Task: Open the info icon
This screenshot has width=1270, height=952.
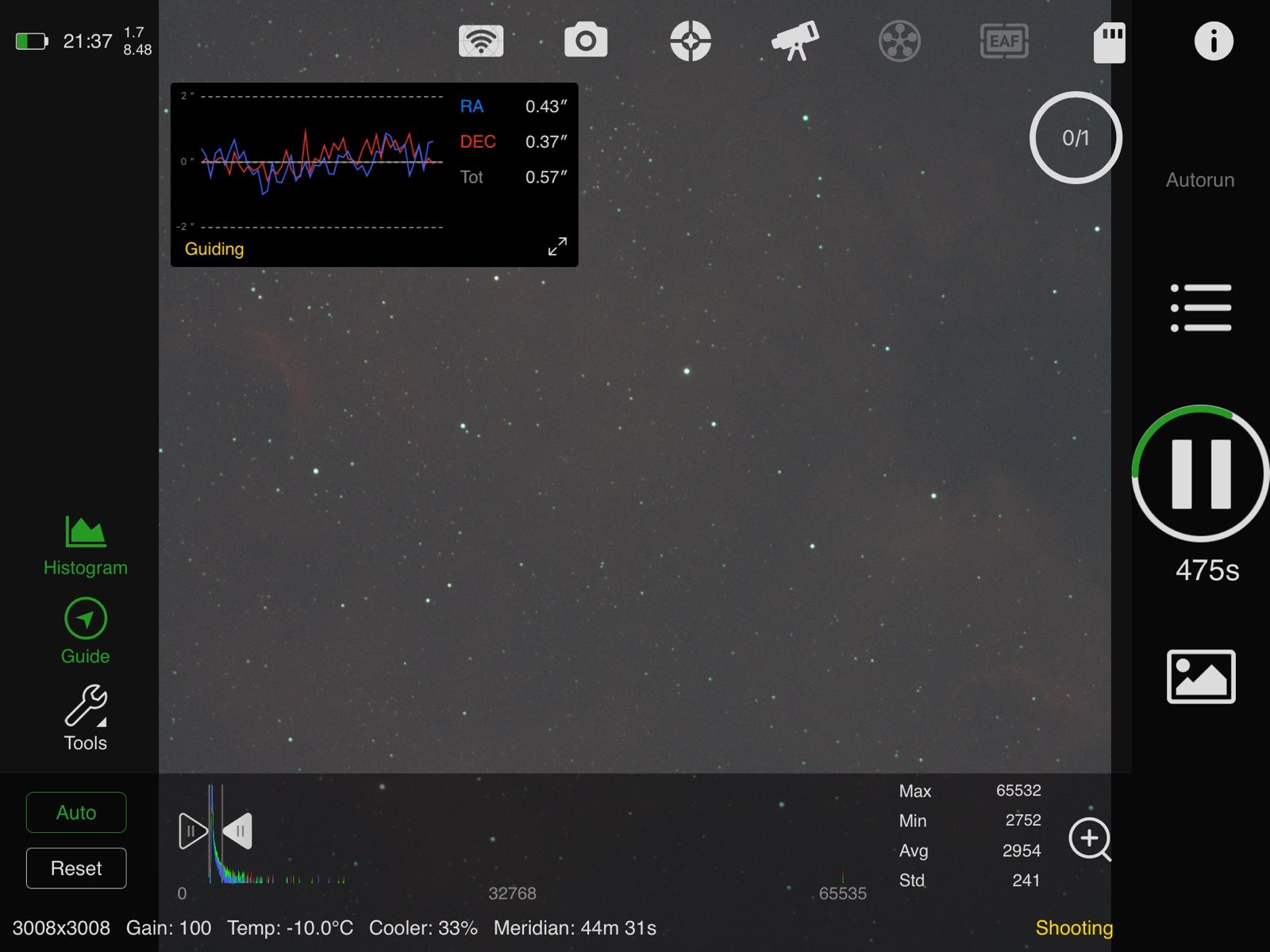Action: click(x=1214, y=41)
